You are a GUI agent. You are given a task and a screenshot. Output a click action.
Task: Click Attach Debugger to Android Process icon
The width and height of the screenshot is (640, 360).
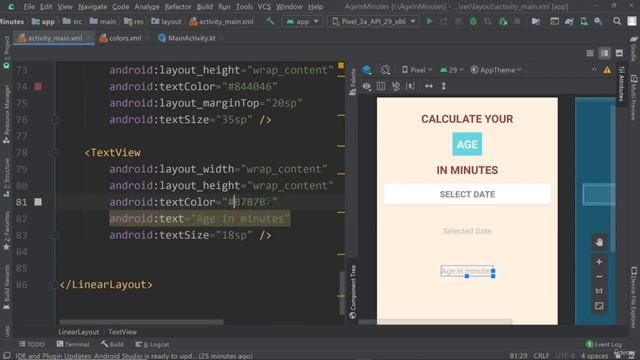(x=503, y=21)
